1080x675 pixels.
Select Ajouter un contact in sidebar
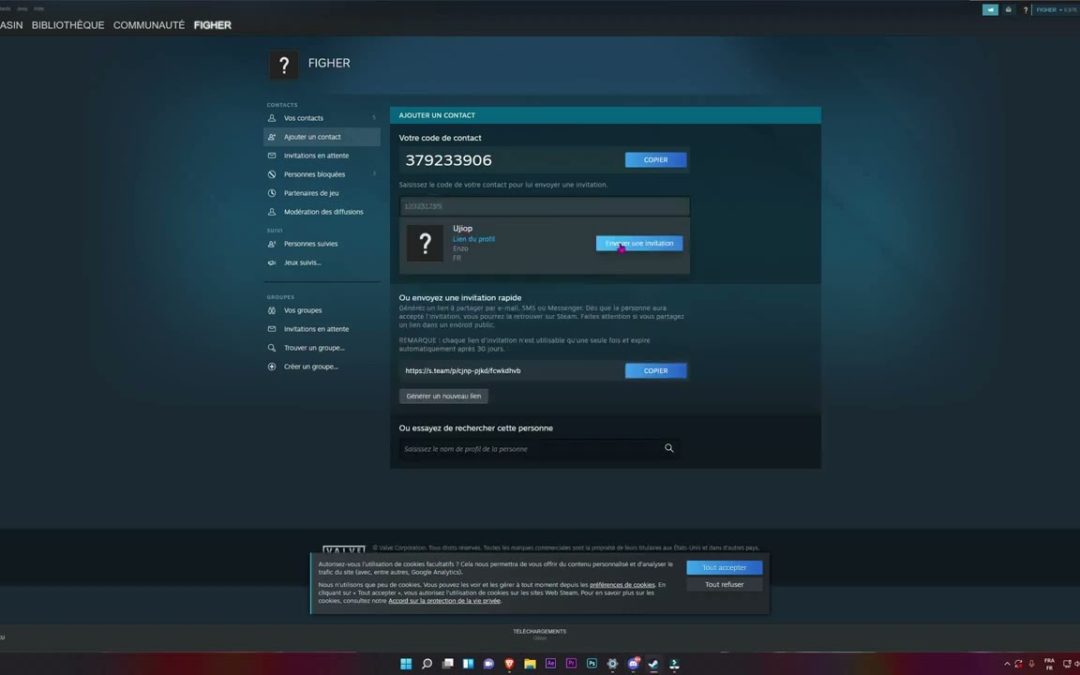point(322,136)
